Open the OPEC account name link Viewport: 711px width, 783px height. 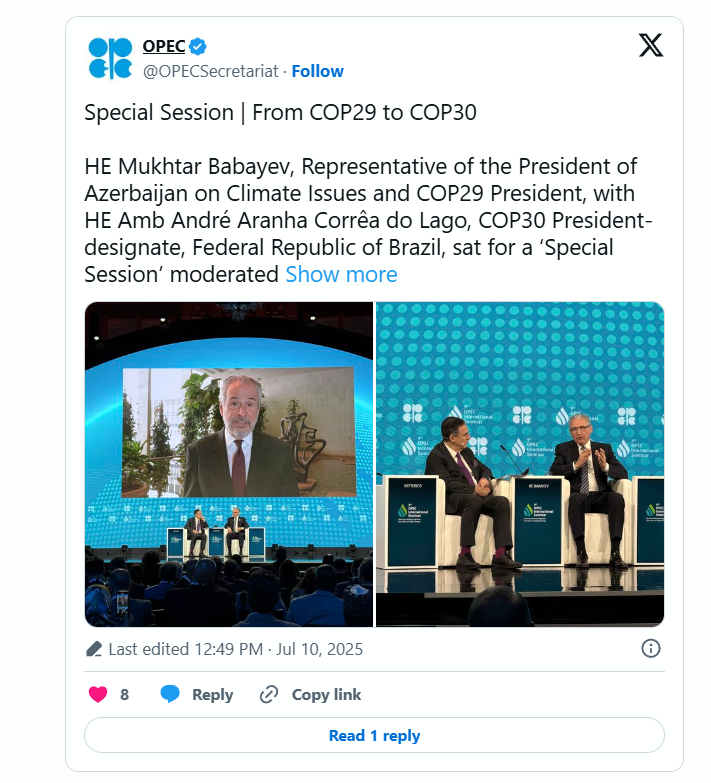pos(164,46)
